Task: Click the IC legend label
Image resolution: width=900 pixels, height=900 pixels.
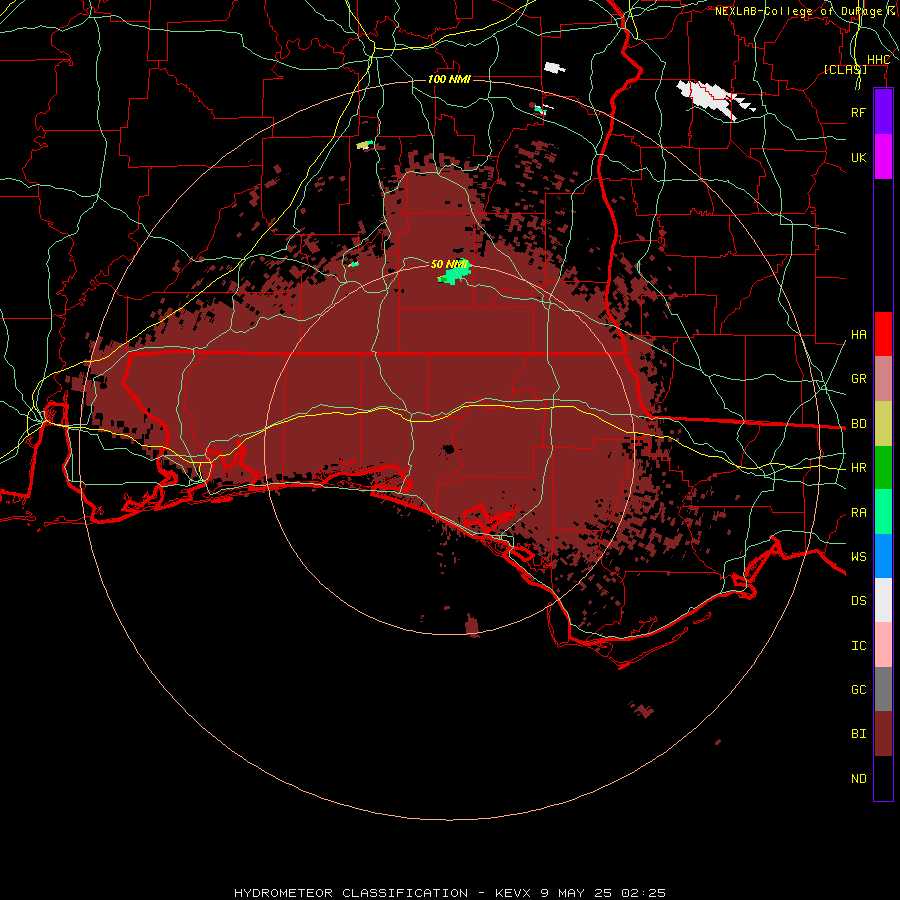Action: (858, 646)
